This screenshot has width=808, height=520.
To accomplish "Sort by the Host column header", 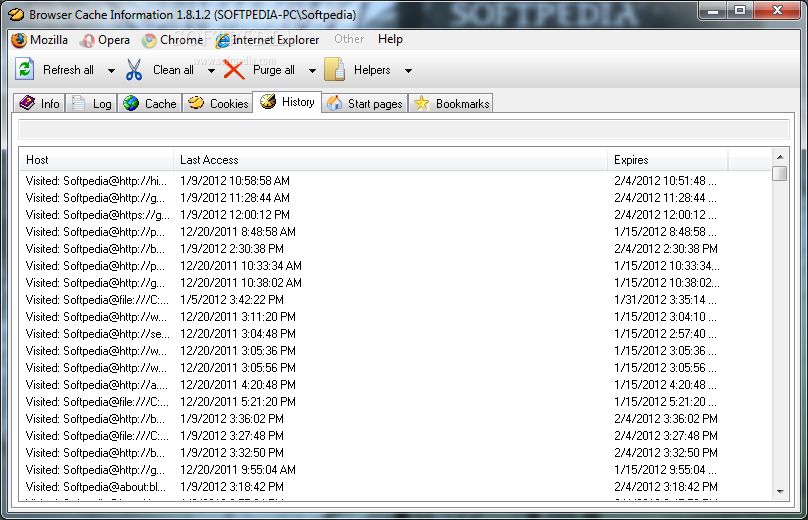I will [96, 160].
